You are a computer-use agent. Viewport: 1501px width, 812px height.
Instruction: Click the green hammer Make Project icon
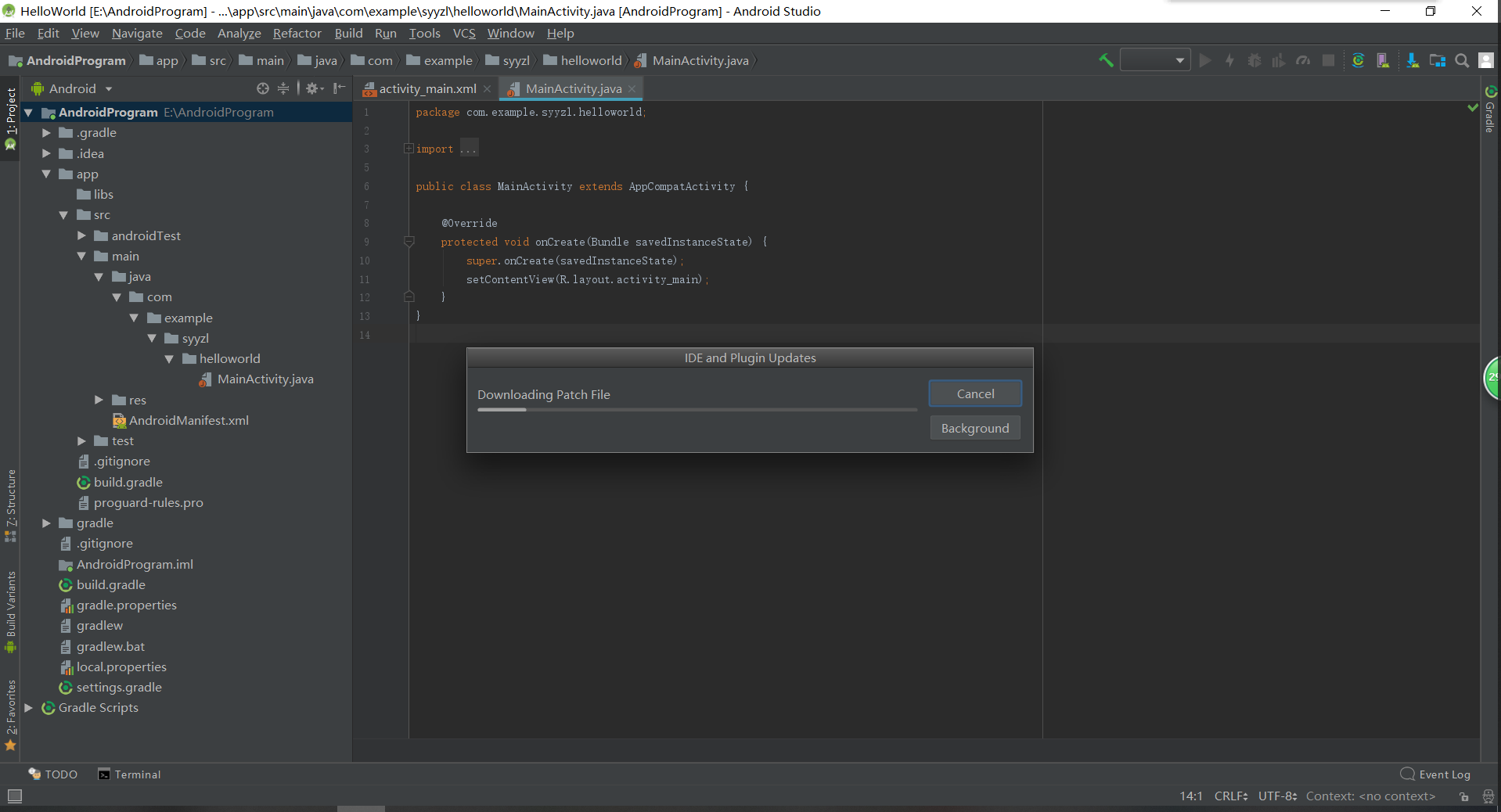1106,60
